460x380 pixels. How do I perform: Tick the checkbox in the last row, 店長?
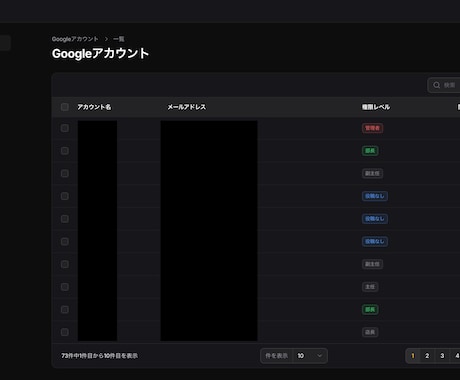pos(65,332)
